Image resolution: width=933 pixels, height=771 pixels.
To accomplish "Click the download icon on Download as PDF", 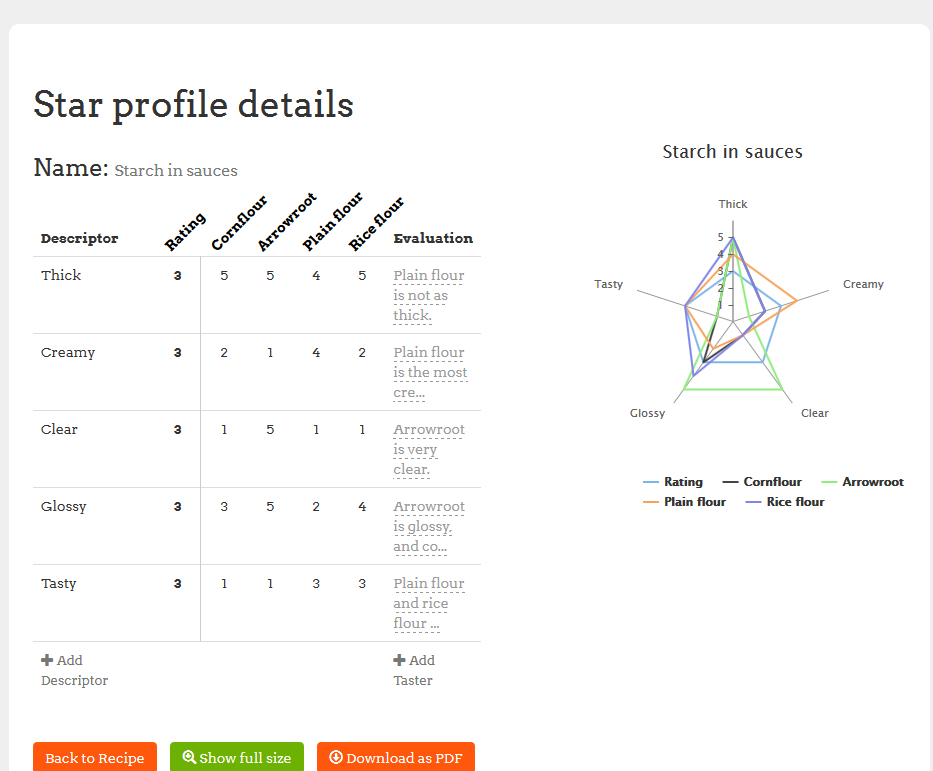I will click(x=336, y=758).
